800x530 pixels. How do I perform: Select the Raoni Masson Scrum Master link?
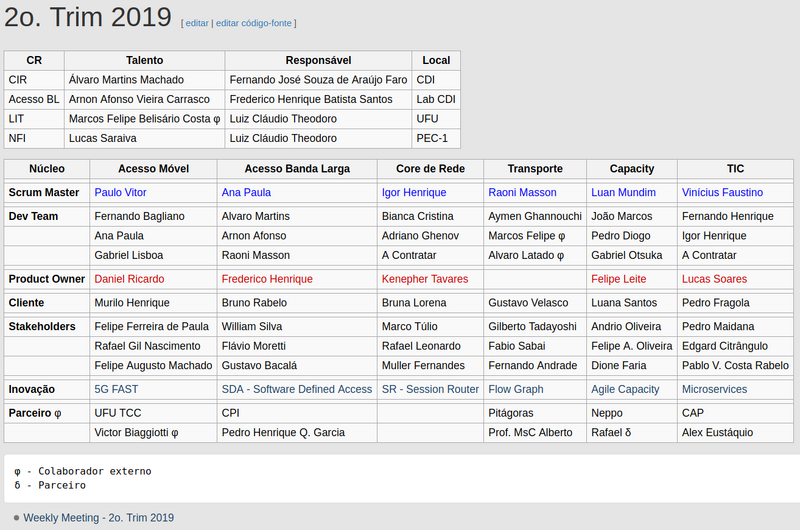tap(522, 192)
